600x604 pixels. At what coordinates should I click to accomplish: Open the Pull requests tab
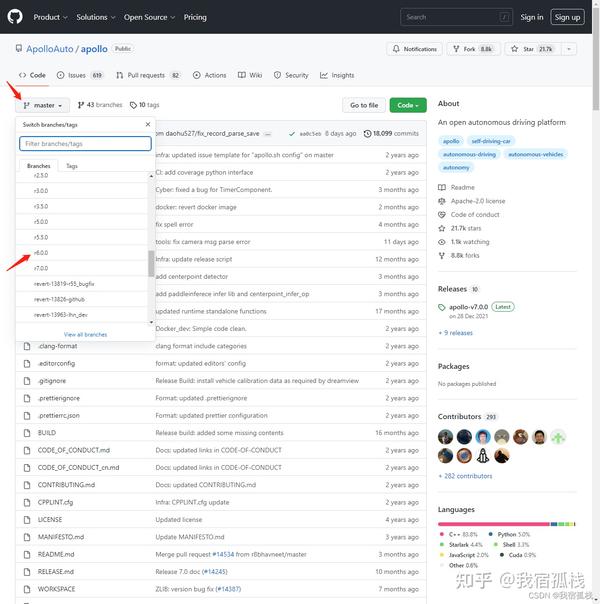(x=148, y=75)
